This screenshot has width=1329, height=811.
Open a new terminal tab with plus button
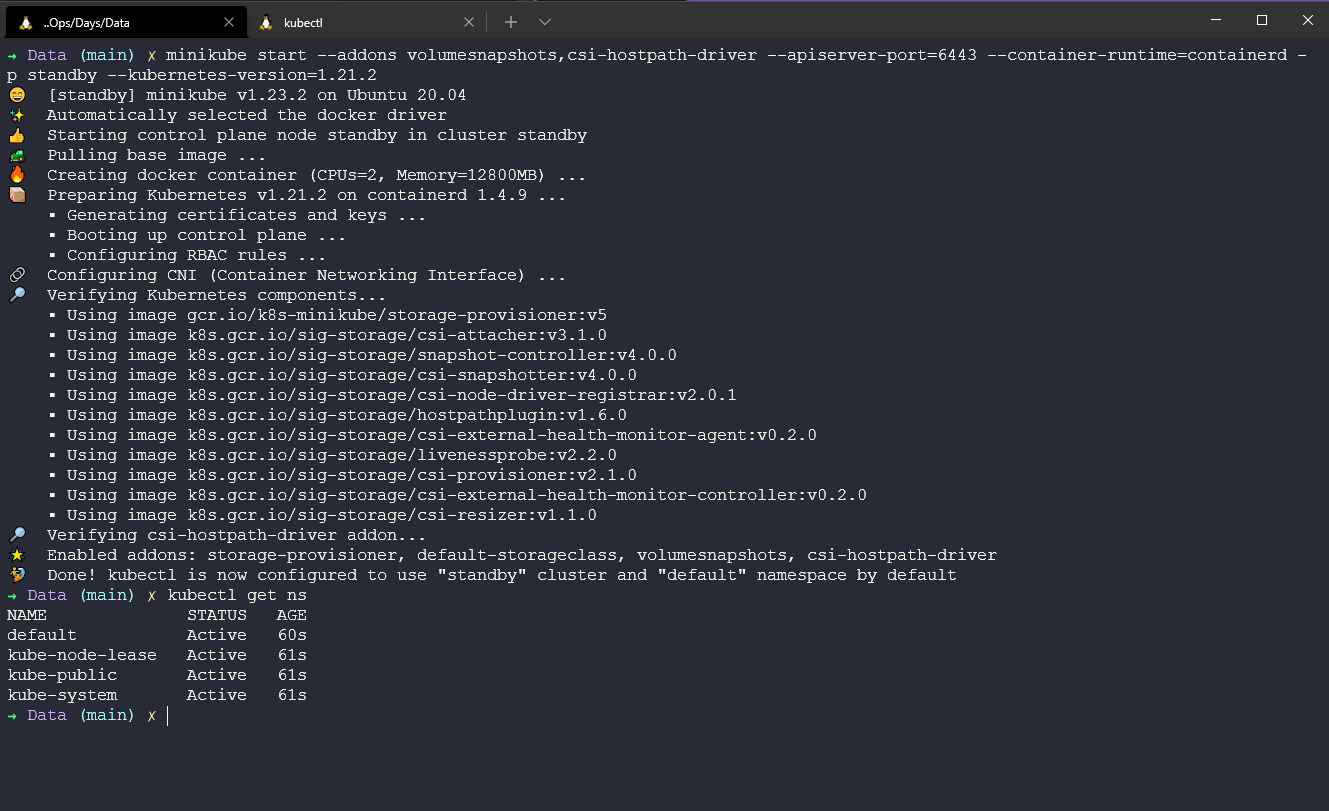pos(511,22)
